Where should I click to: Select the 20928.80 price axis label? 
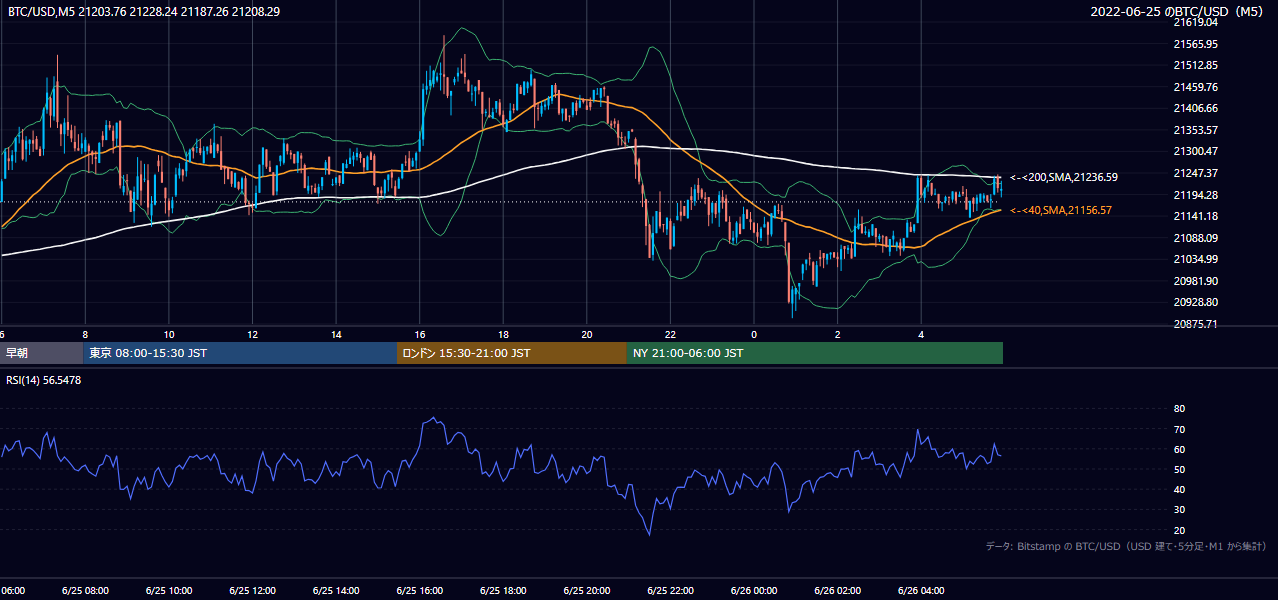click(x=1194, y=302)
